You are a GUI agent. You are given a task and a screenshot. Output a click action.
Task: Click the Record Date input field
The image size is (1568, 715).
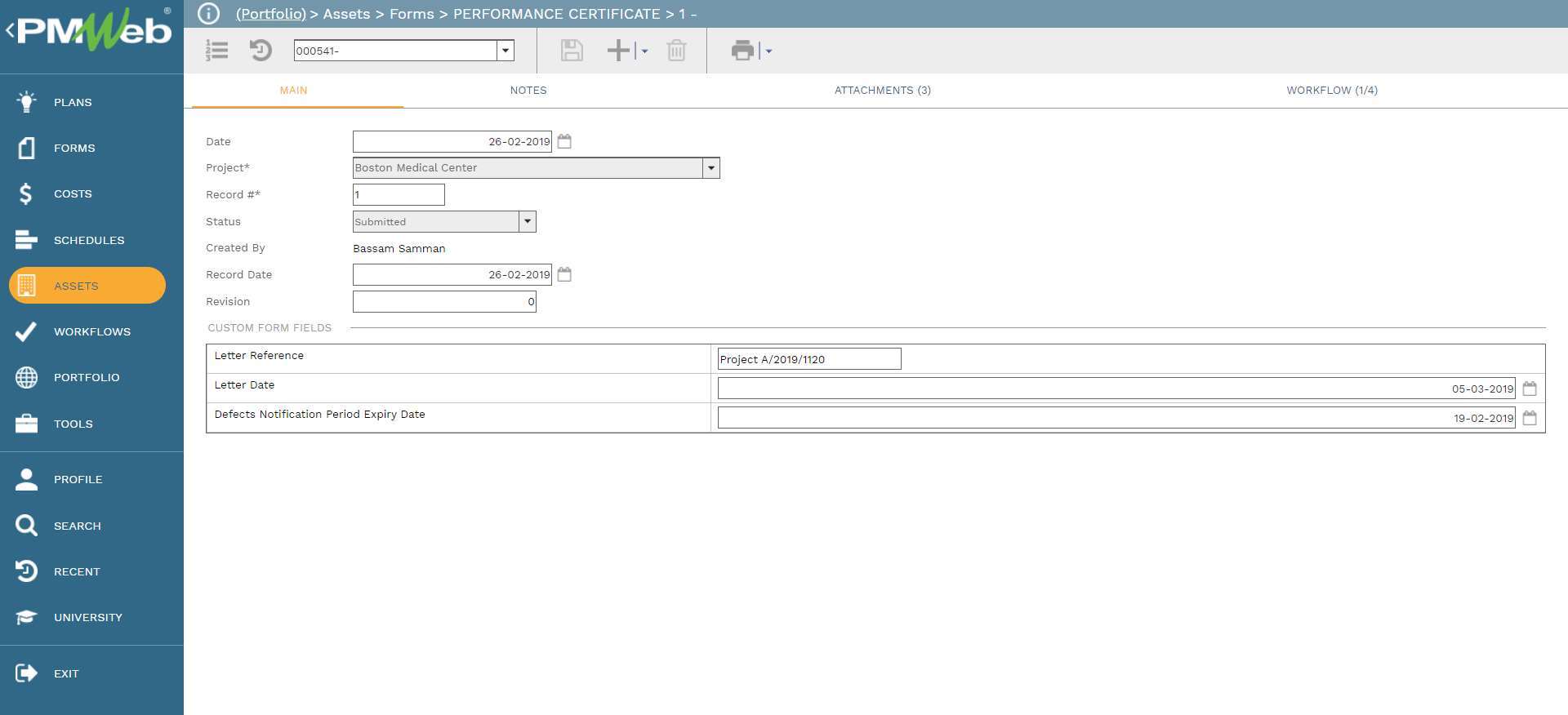(452, 274)
